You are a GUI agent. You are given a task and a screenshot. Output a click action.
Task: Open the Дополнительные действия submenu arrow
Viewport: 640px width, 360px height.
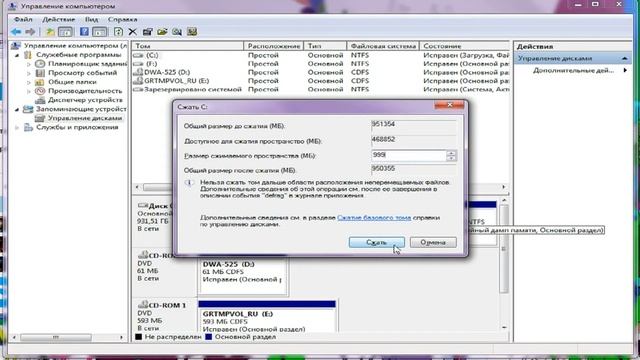tap(625, 70)
